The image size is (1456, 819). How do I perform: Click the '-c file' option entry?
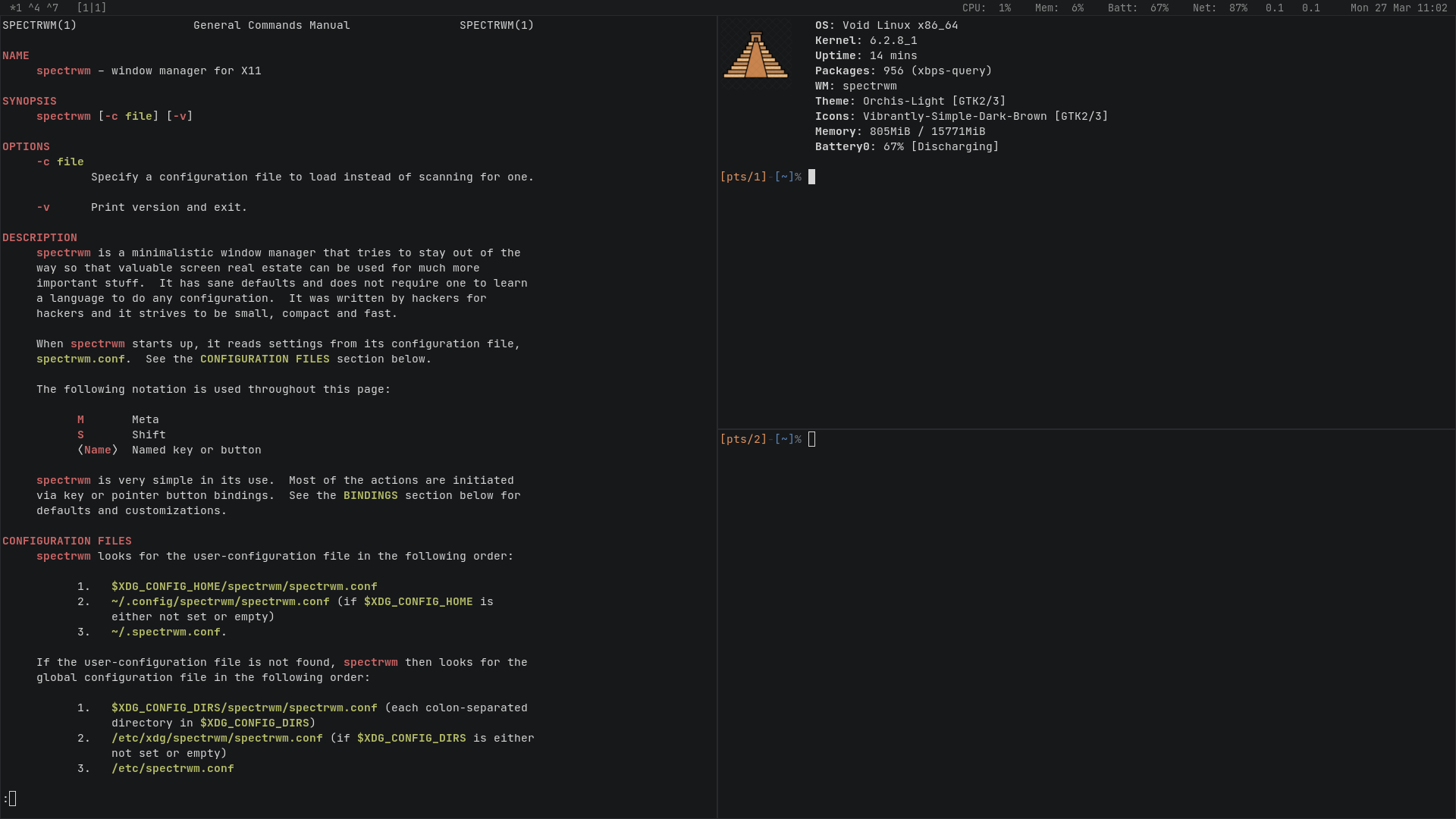click(x=60, y=162)
